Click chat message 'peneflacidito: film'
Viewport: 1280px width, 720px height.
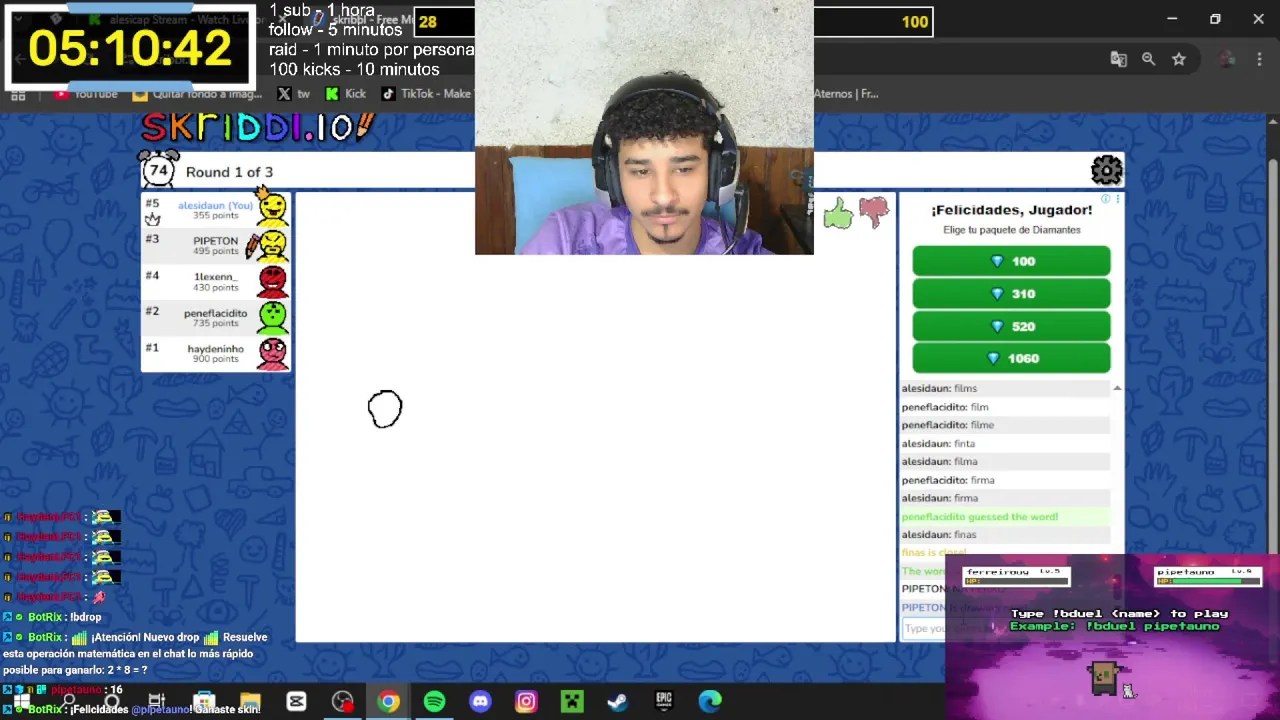tap(945, 407)
